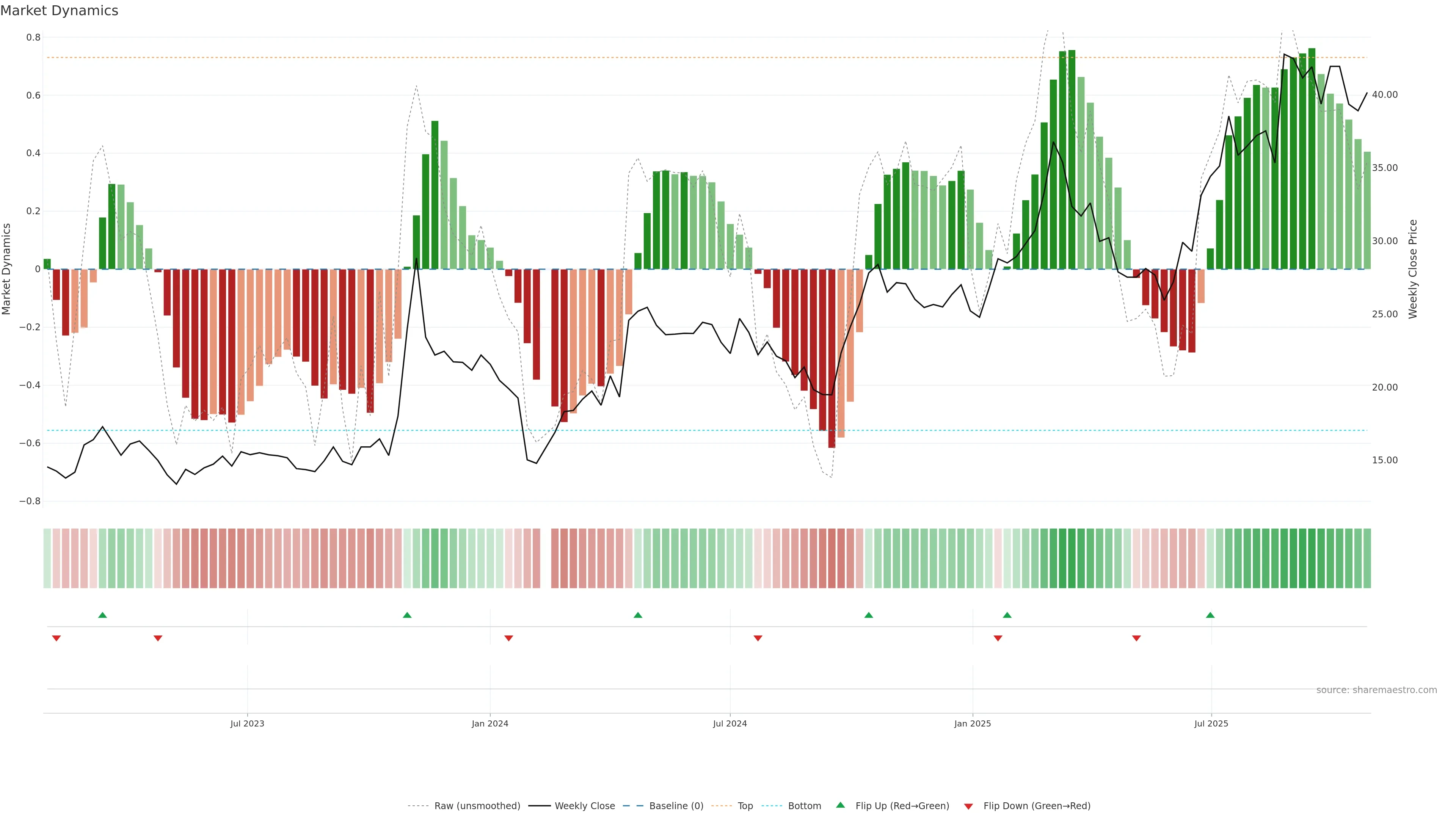Click the leftmost light green heat strip cell
This screenshot has width=1456, height=819.
pyautogui.click(x=47, y=558)
